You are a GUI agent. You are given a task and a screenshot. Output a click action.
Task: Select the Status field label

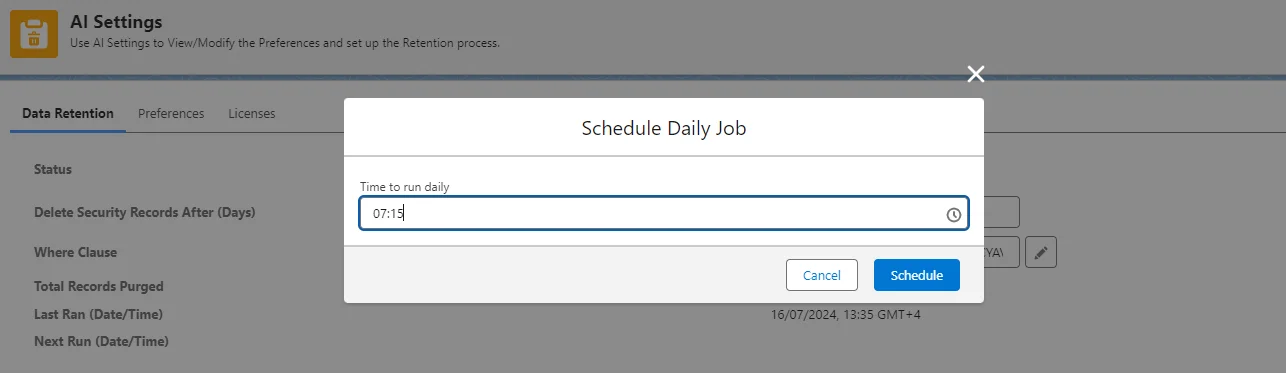(53, 169)
